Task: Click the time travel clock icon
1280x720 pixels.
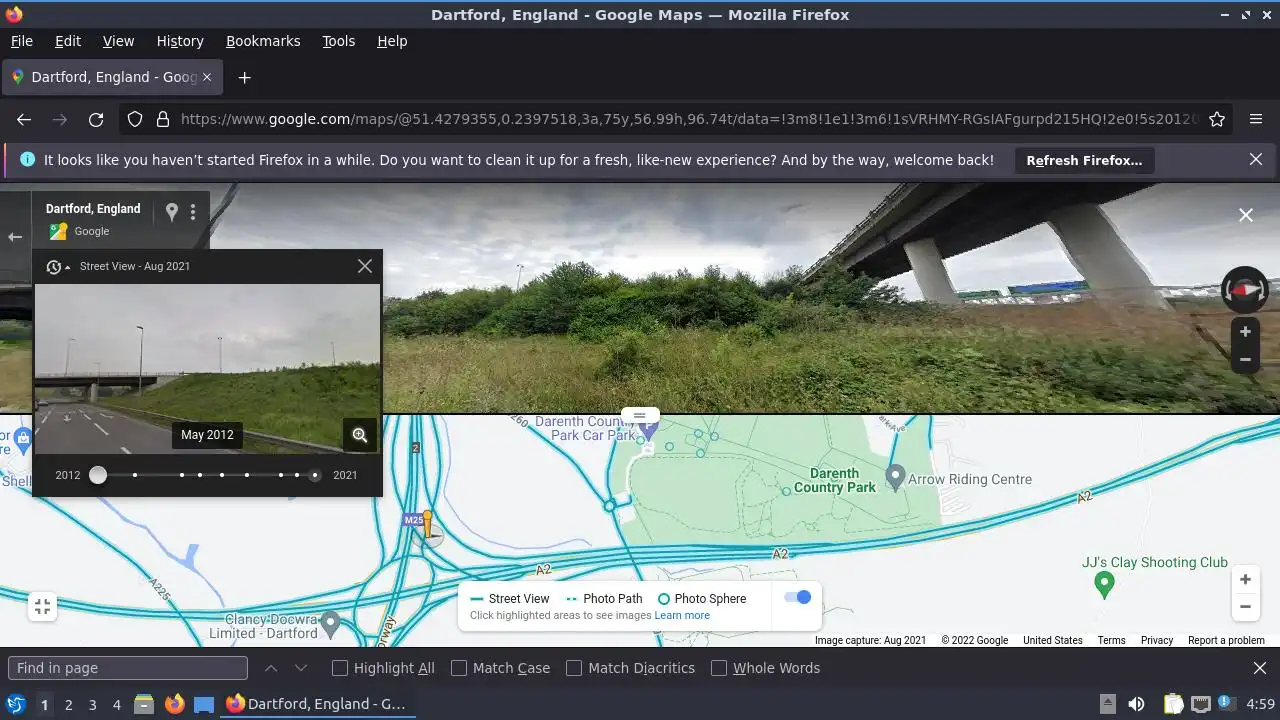Action: point(54,267)
